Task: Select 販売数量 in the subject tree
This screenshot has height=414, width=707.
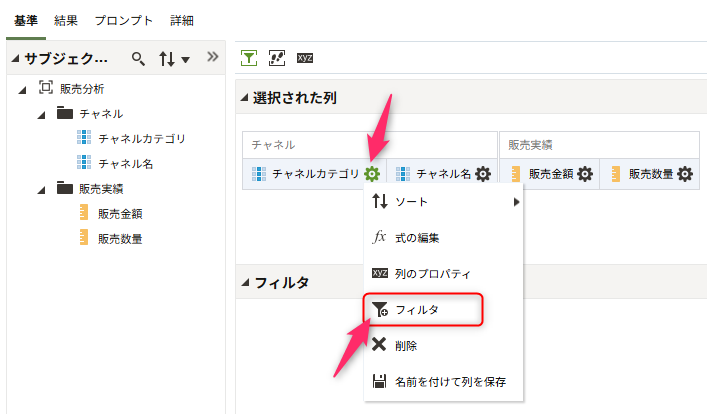Action: 120,238
